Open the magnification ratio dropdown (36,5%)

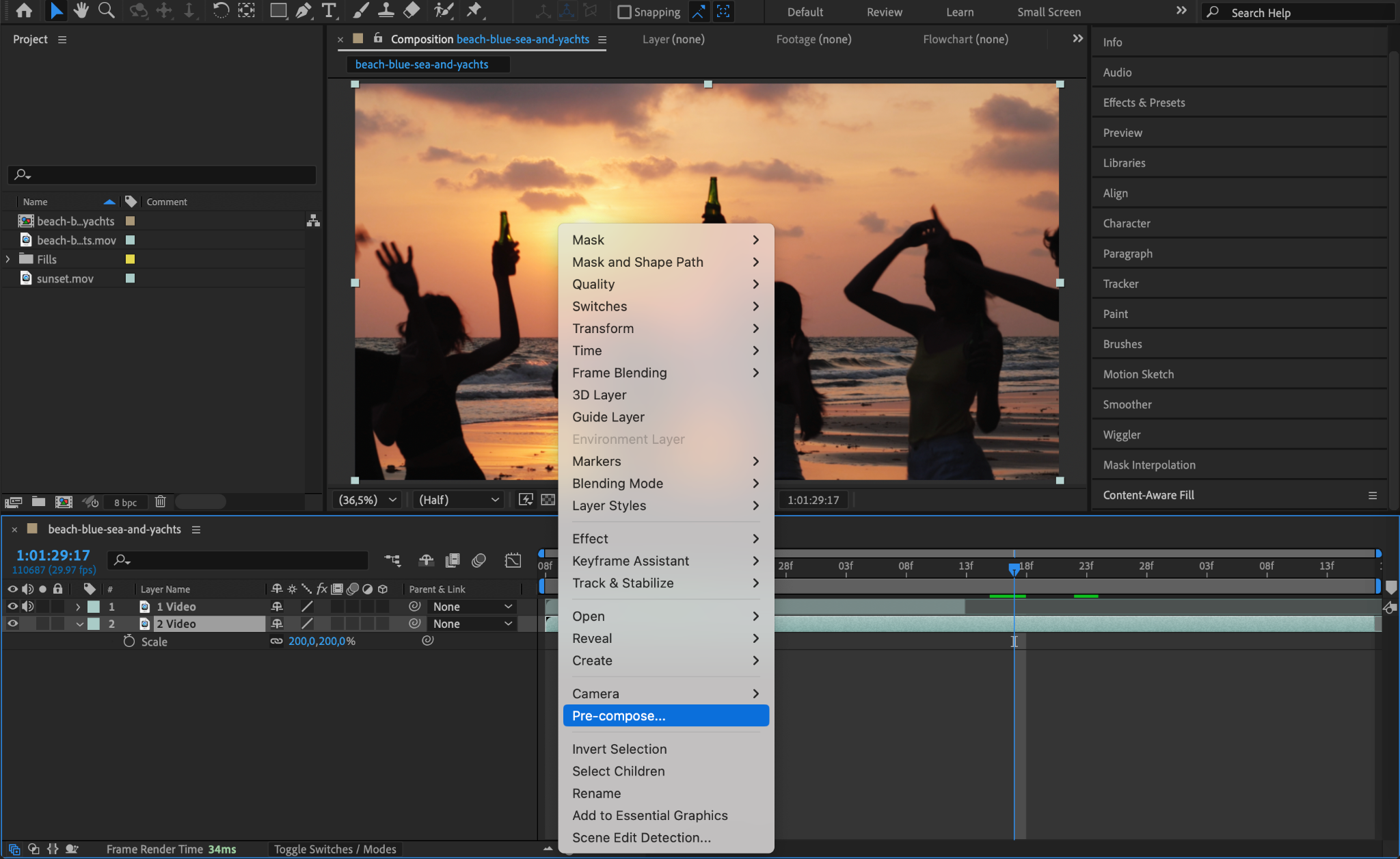pyautogui.click(x=367, y=500)
